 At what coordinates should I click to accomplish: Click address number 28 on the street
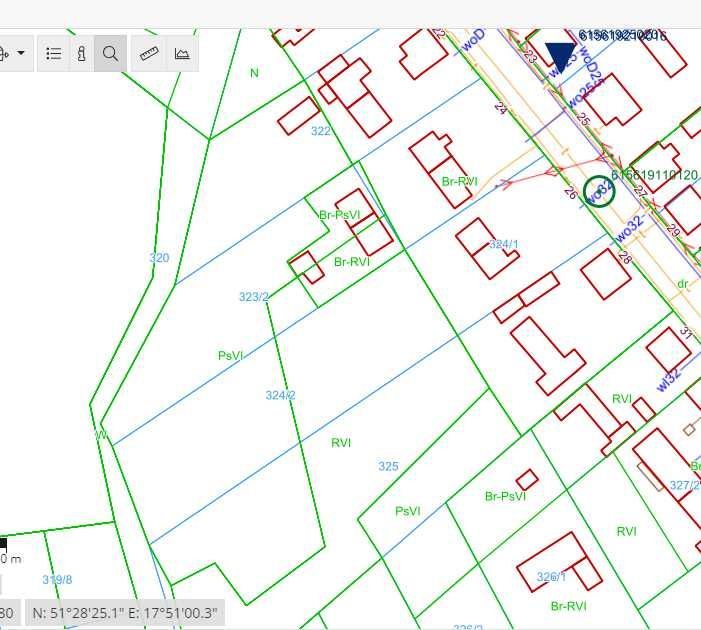[x=625, y=257]
